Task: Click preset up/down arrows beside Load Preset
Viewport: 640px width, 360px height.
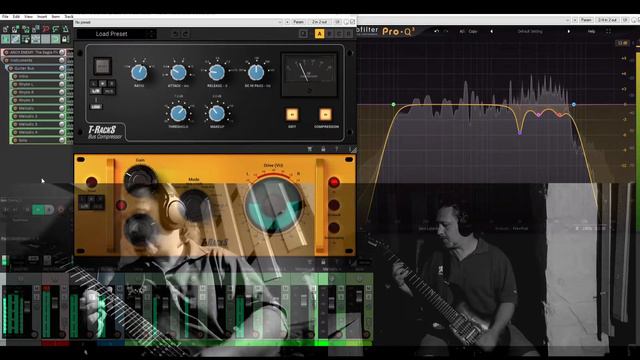Action: click(151, 34)
